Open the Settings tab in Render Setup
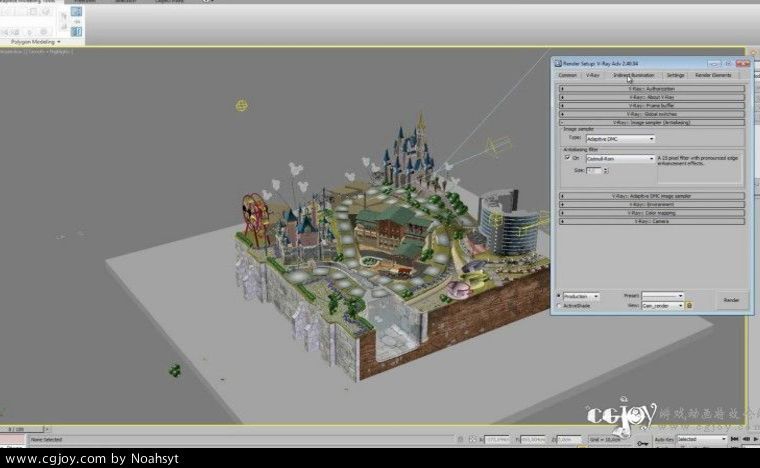The height and width of the screenshot is (468, 760). pyautogui.click(x=675, y=75)
